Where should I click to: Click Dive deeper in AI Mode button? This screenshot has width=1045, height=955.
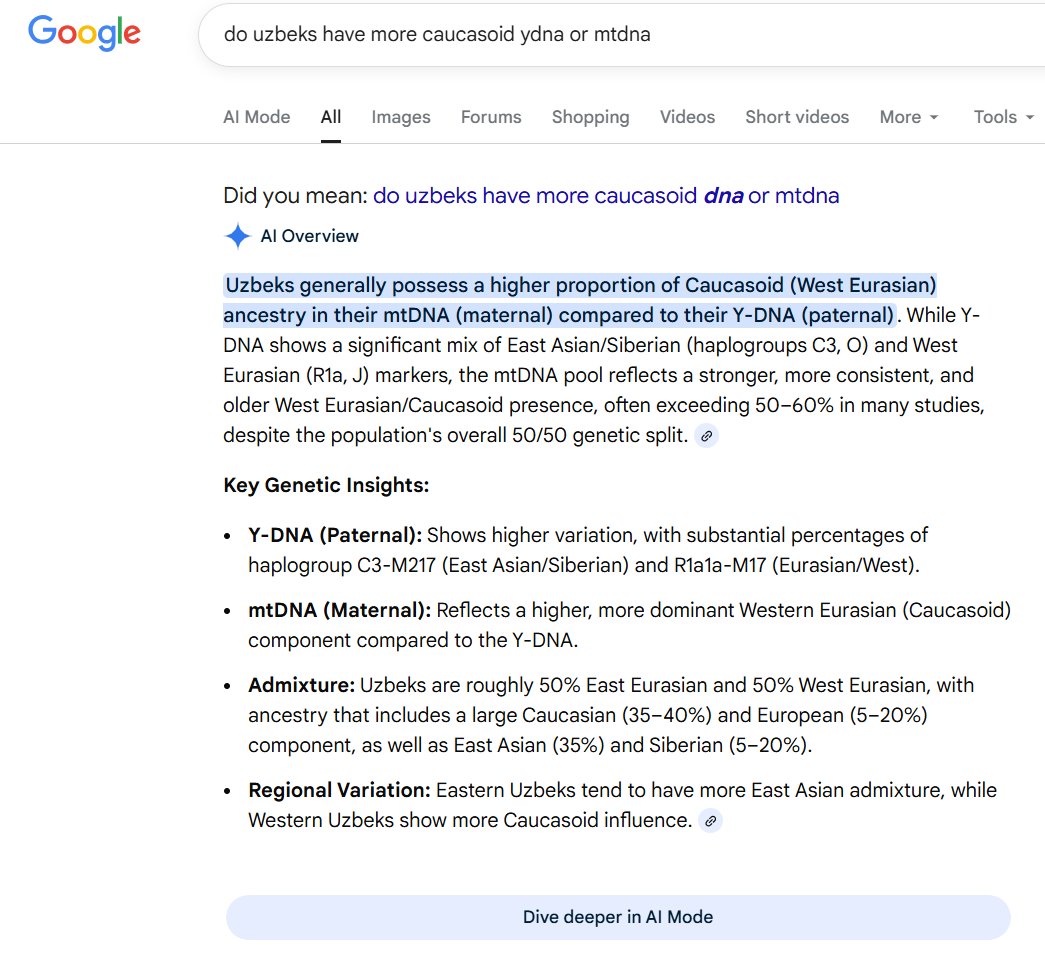[x=618, y=917]
